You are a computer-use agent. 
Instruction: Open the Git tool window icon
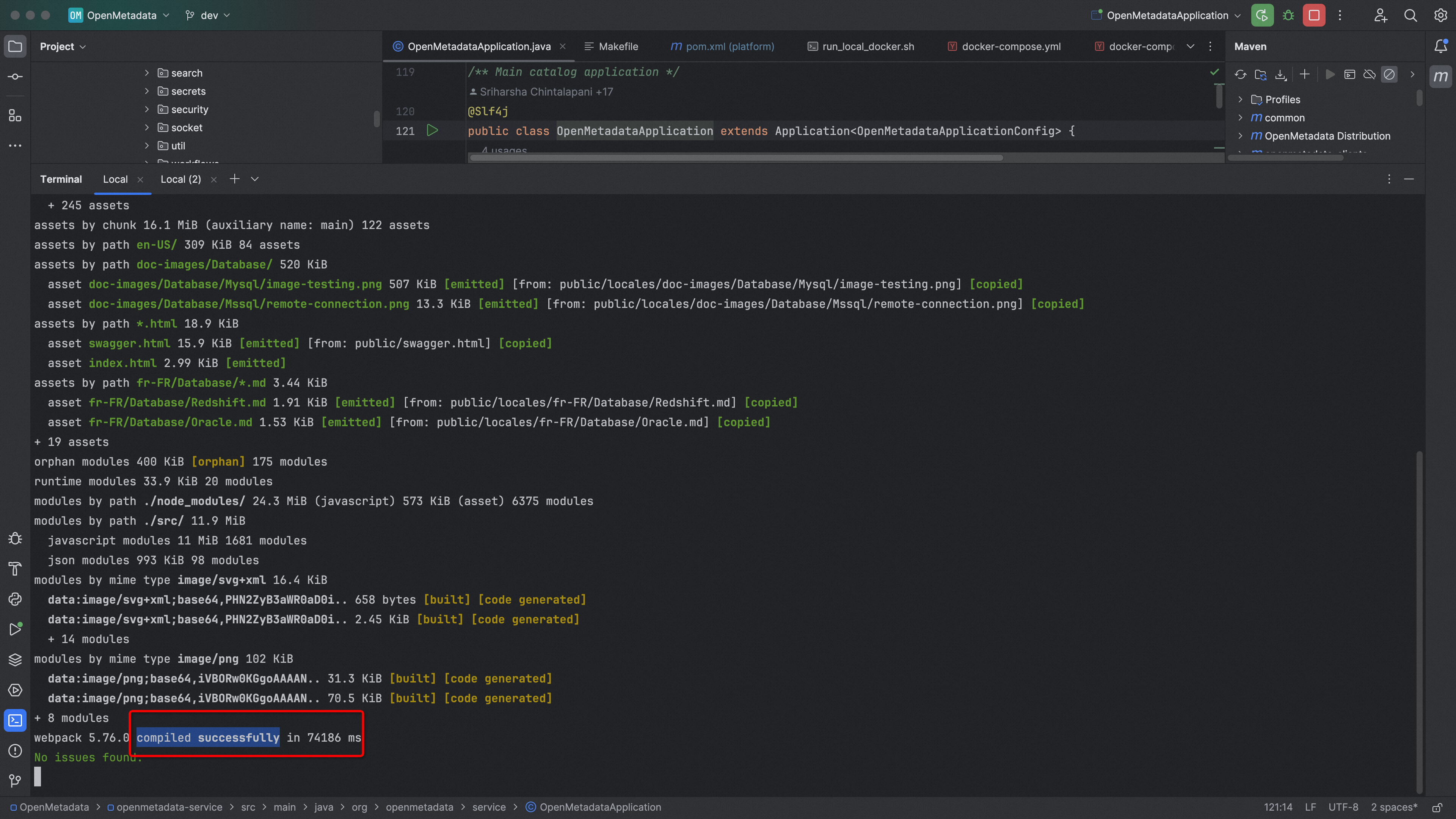click(x=15, y=781)
